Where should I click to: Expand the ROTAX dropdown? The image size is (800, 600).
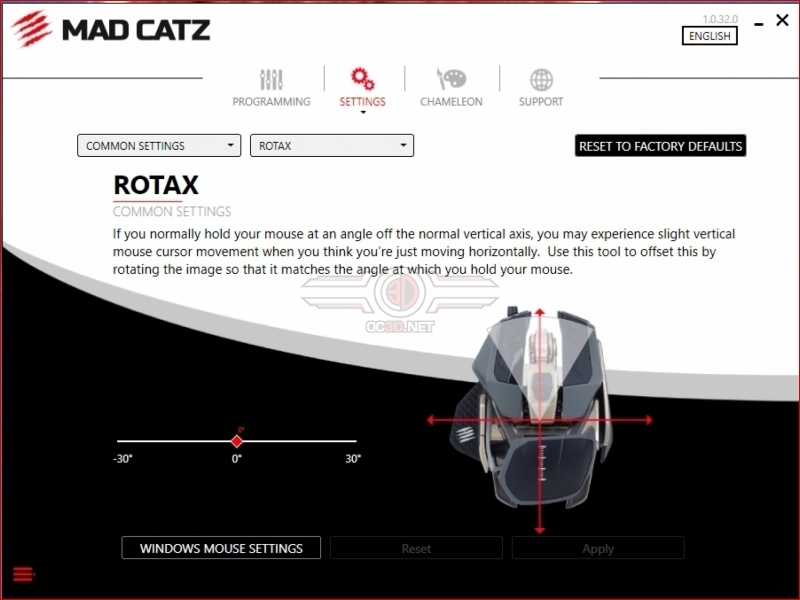point(332,146)
